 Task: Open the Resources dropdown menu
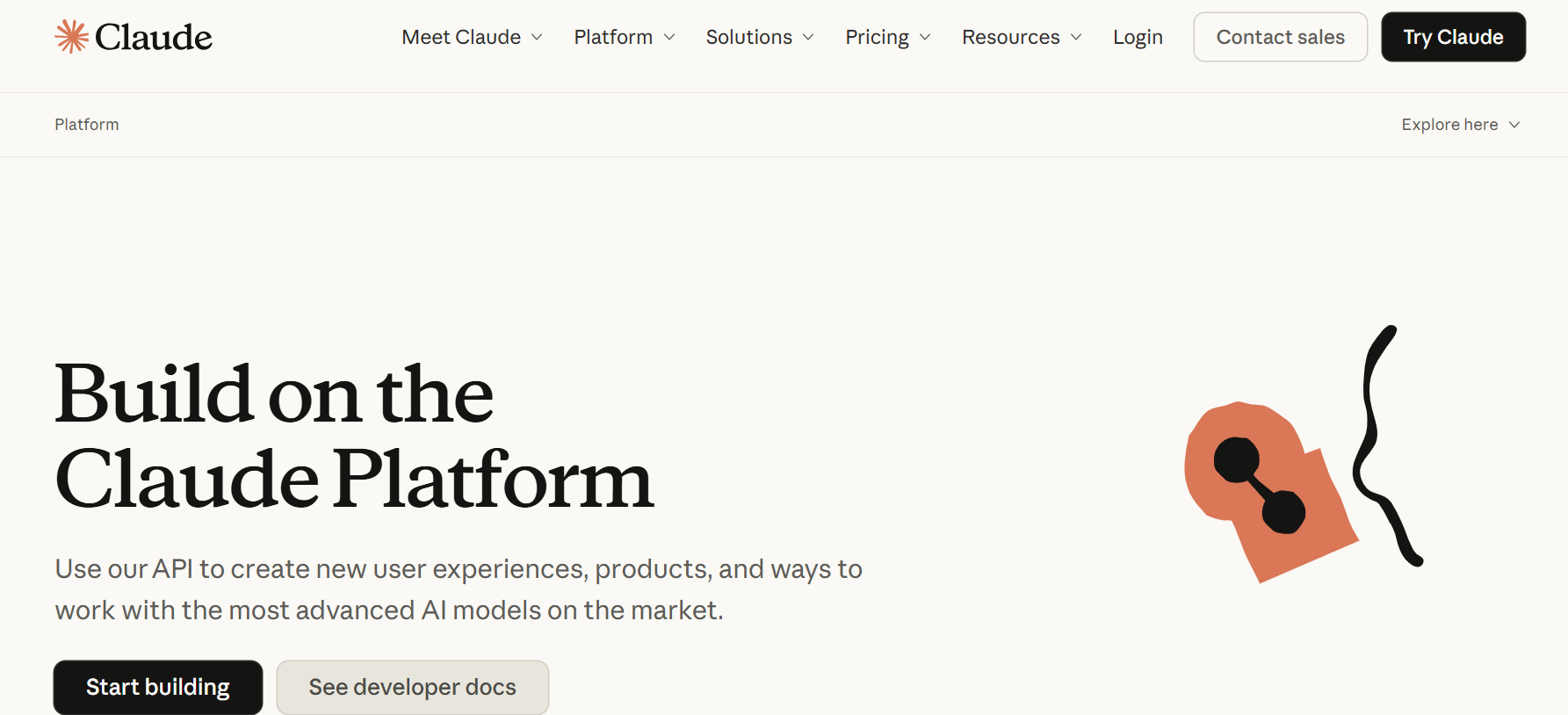1022,37
